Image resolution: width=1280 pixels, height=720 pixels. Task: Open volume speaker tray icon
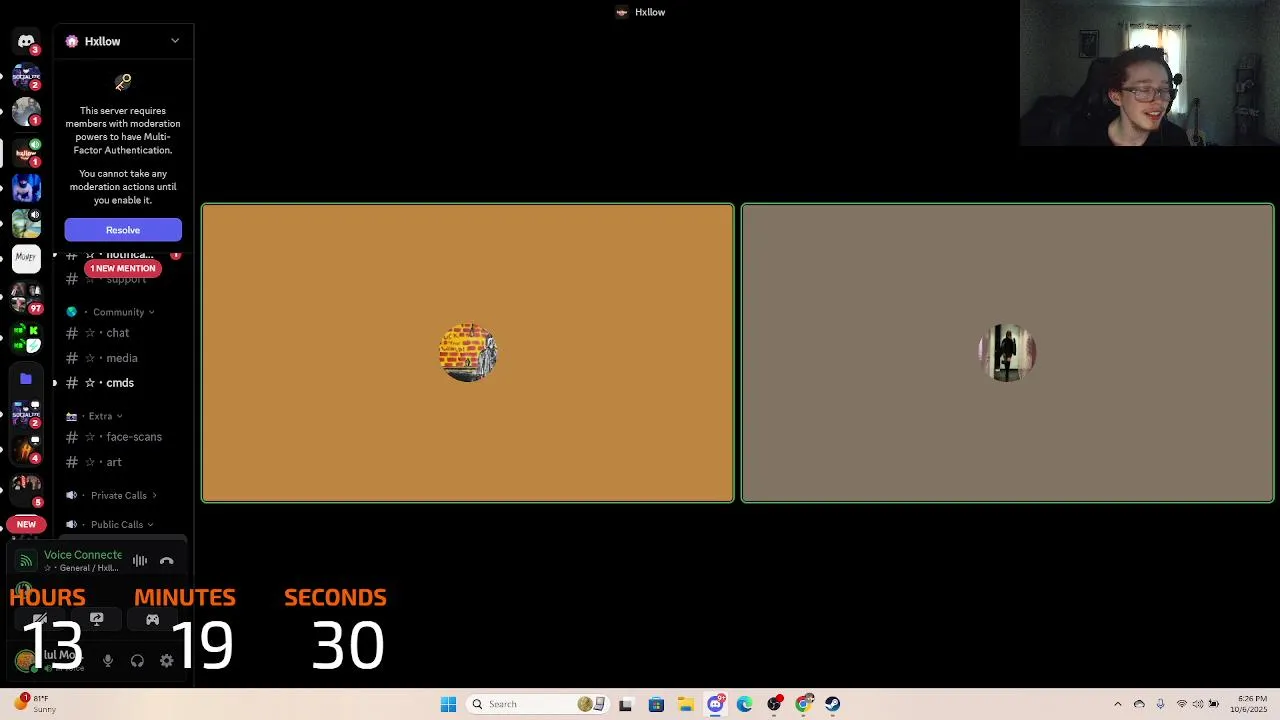click(x=1198, y=704)
